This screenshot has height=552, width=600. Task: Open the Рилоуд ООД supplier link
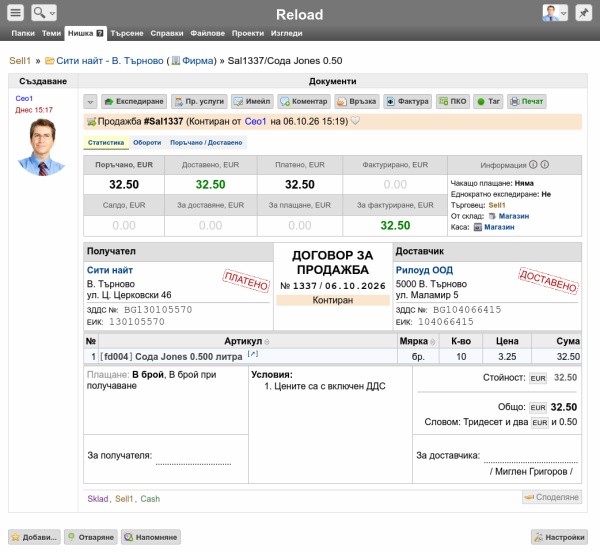tap(424, 270)
